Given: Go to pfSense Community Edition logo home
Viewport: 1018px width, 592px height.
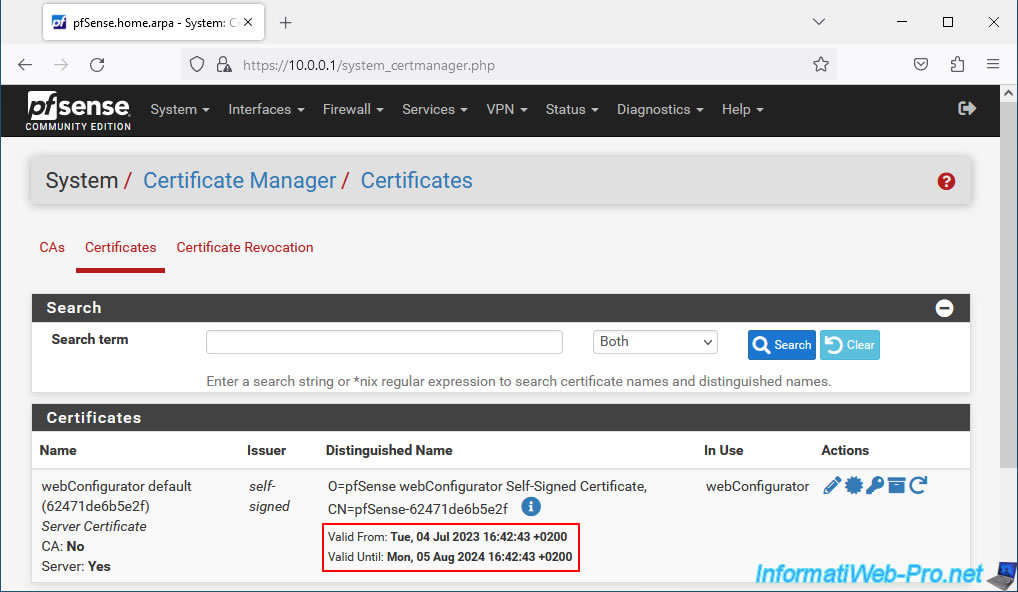Looking at the screenshot, I should point(79,111).
